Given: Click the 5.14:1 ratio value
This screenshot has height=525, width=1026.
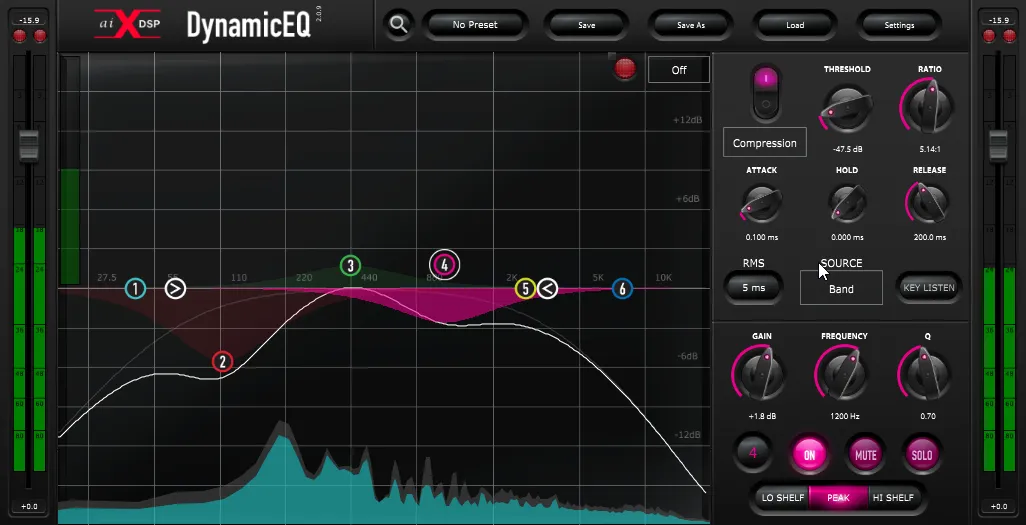Looking at the screenshot, I should [x=930, y=149].
